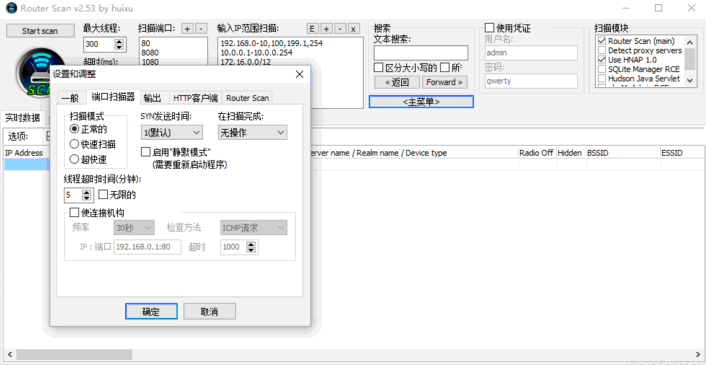Uncheck the Router Scan (main) module

click(x=602, y=41)
